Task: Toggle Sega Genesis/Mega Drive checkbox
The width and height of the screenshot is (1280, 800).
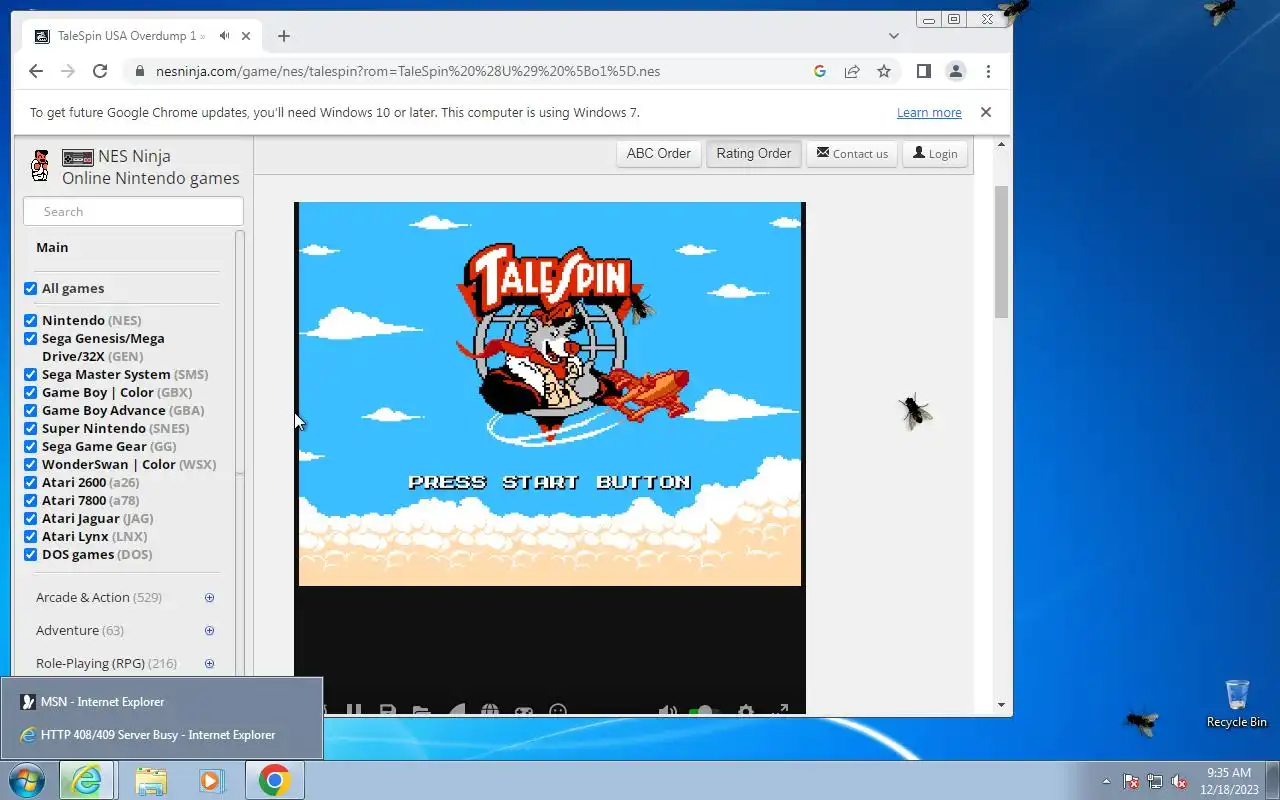Action: coord(30,338)
